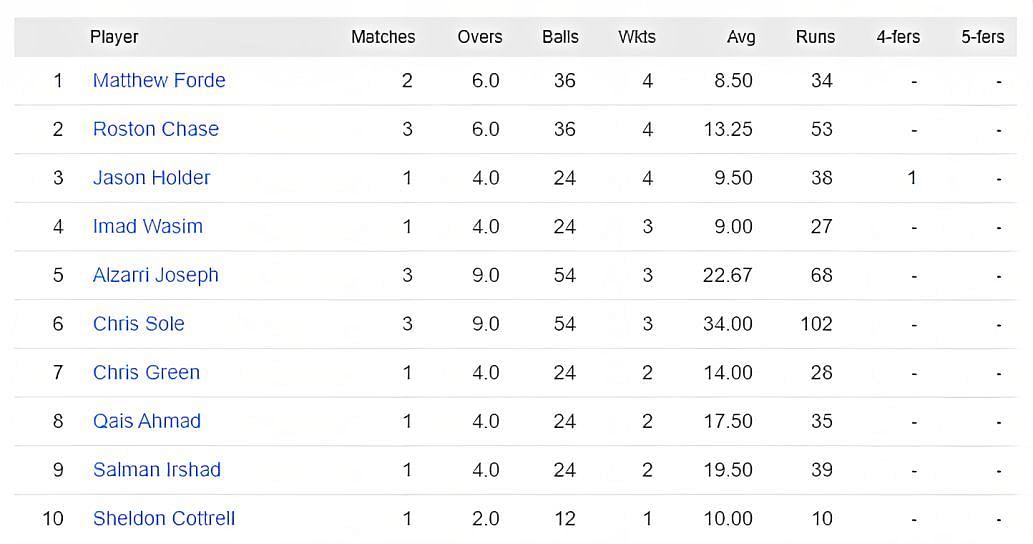Click Jason Holder's 4-fers value cell
The width and height of the screenshot is (1033, 544).
coord(912,178)
